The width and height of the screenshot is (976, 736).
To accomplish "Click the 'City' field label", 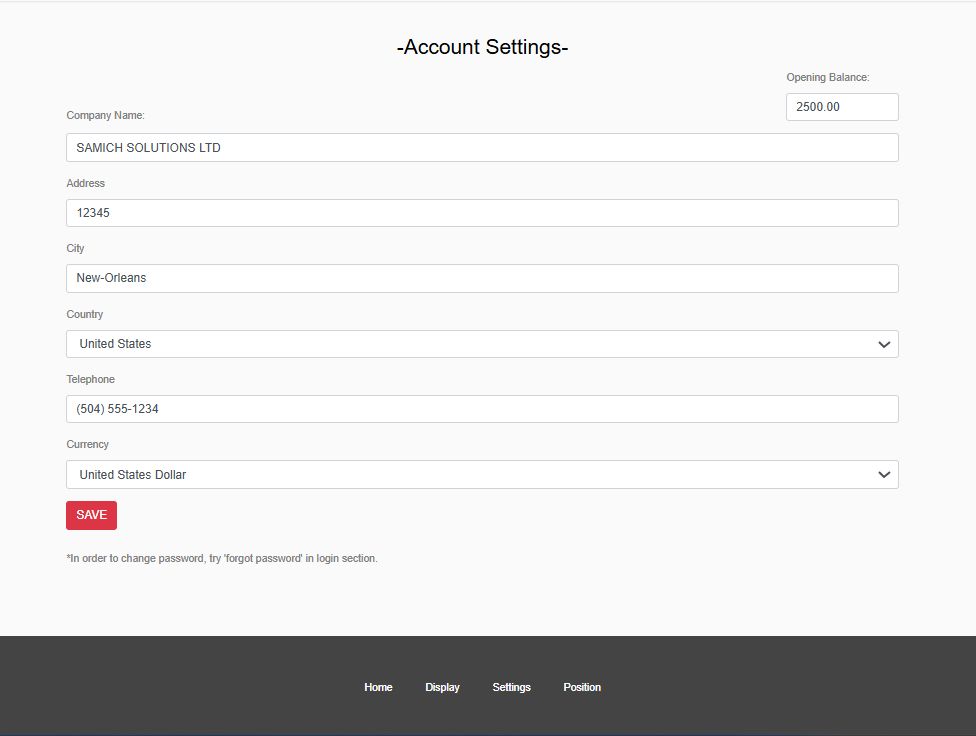I will (75, 248).
